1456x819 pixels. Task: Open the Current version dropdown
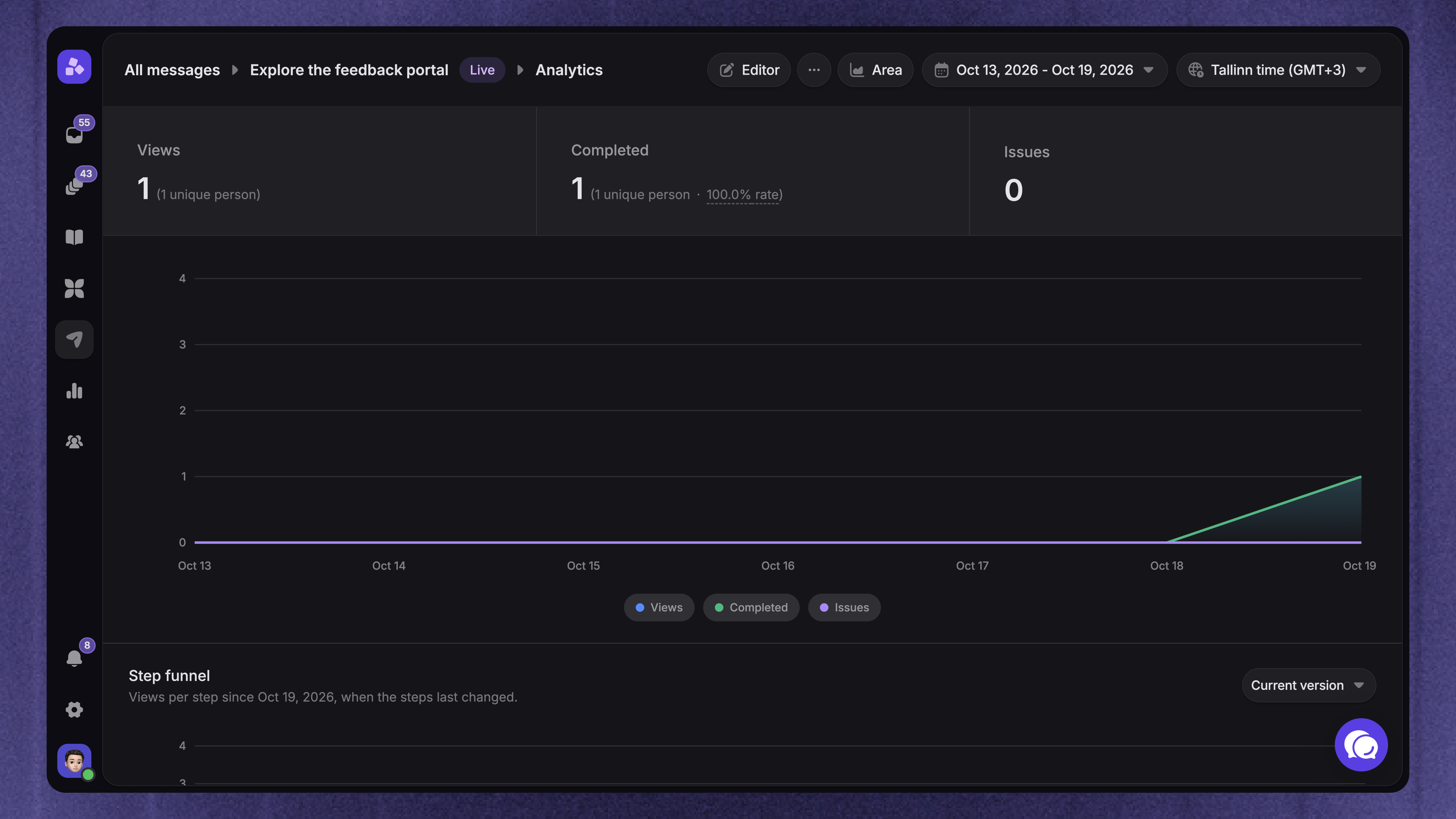coord(1308,686)
